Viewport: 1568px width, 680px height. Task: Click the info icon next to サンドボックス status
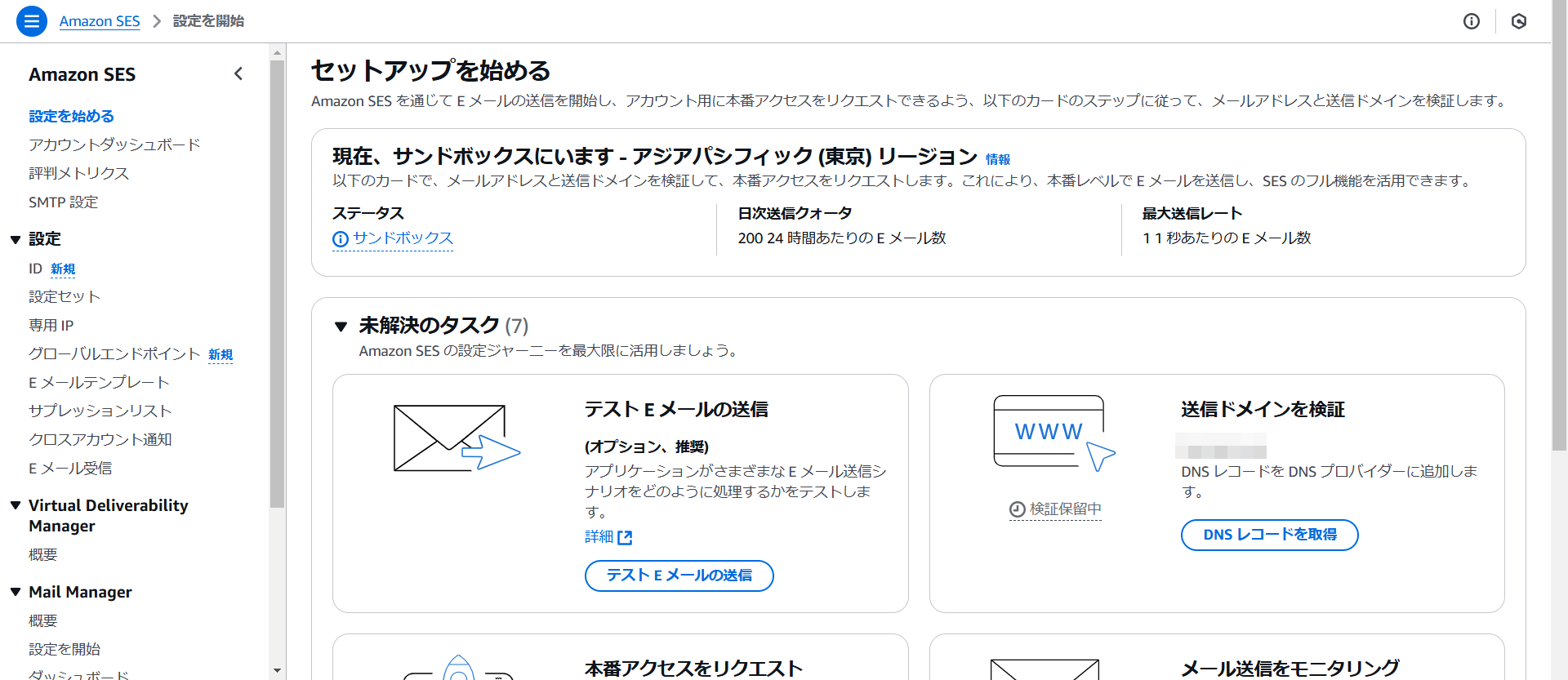click(x=341, y=239)
